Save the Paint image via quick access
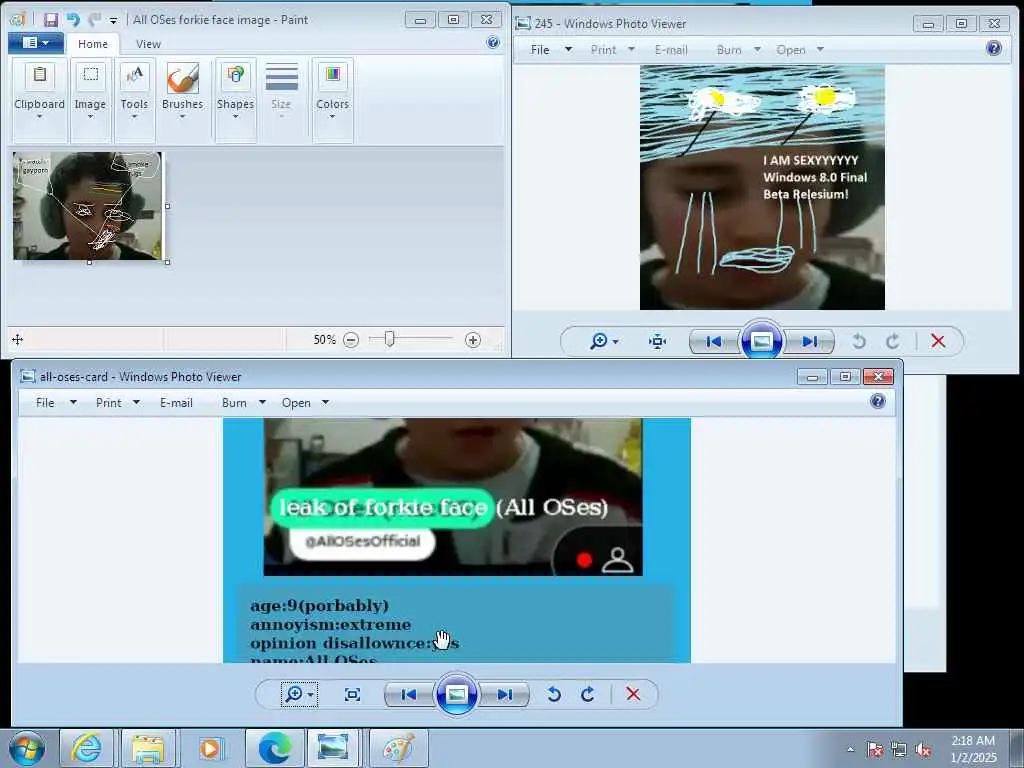 click(50, 20)
